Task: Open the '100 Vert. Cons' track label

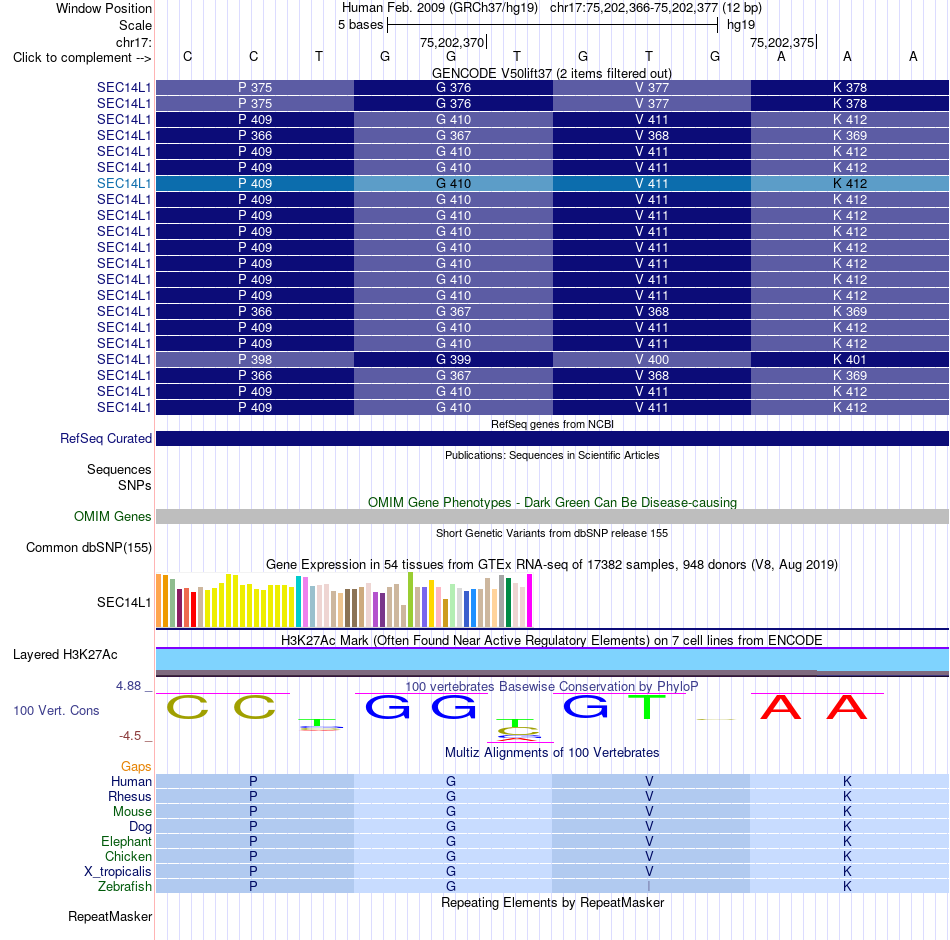Action: (56, 710)
